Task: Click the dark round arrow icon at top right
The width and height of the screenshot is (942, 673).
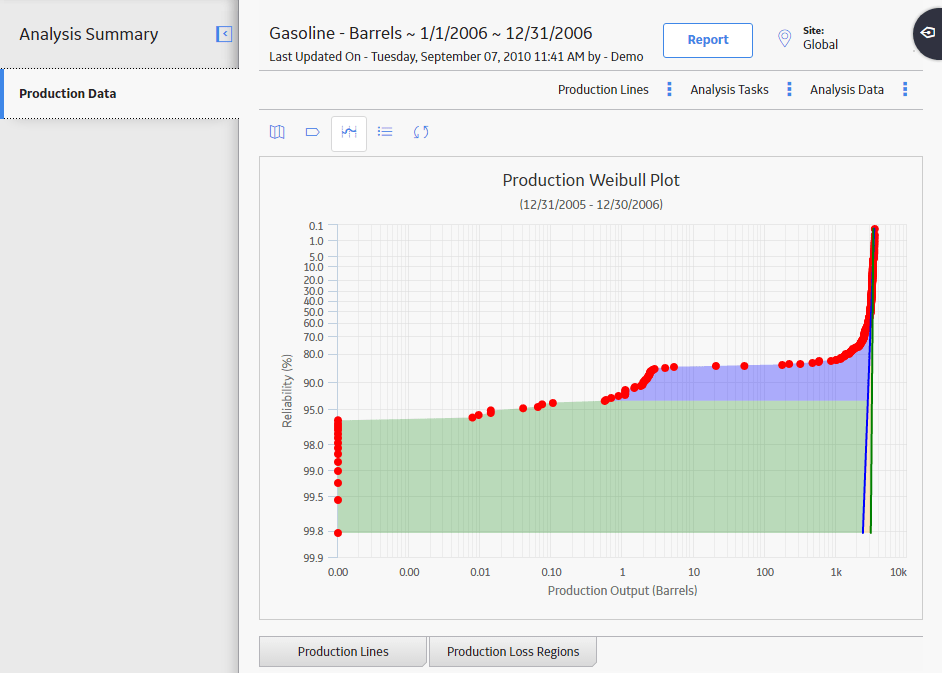Action: point(928,33)
